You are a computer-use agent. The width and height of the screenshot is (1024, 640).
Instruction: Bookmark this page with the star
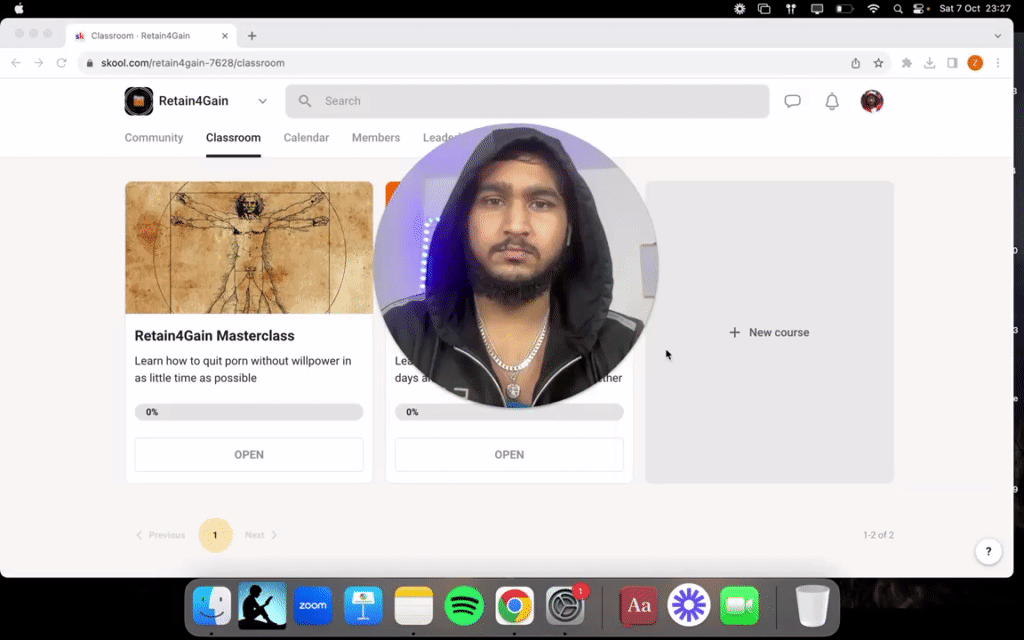pos(878,63)
